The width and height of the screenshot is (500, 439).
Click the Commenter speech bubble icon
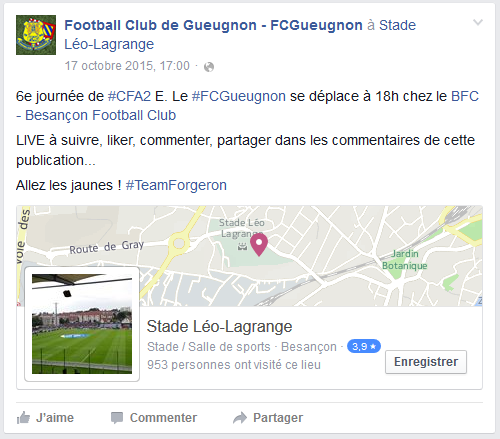(x=117, y=418)
